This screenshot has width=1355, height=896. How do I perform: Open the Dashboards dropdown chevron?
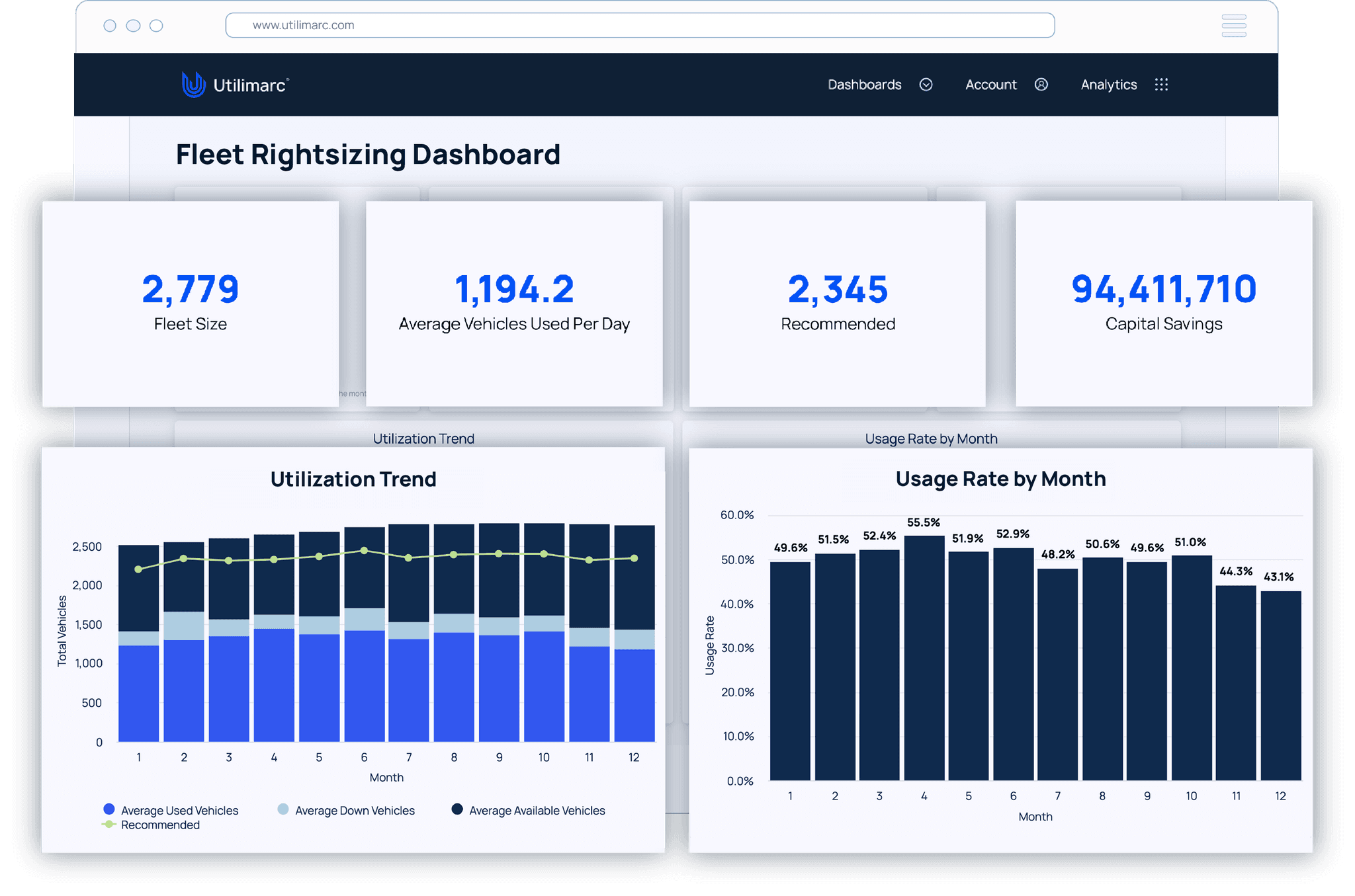[926, 85]
